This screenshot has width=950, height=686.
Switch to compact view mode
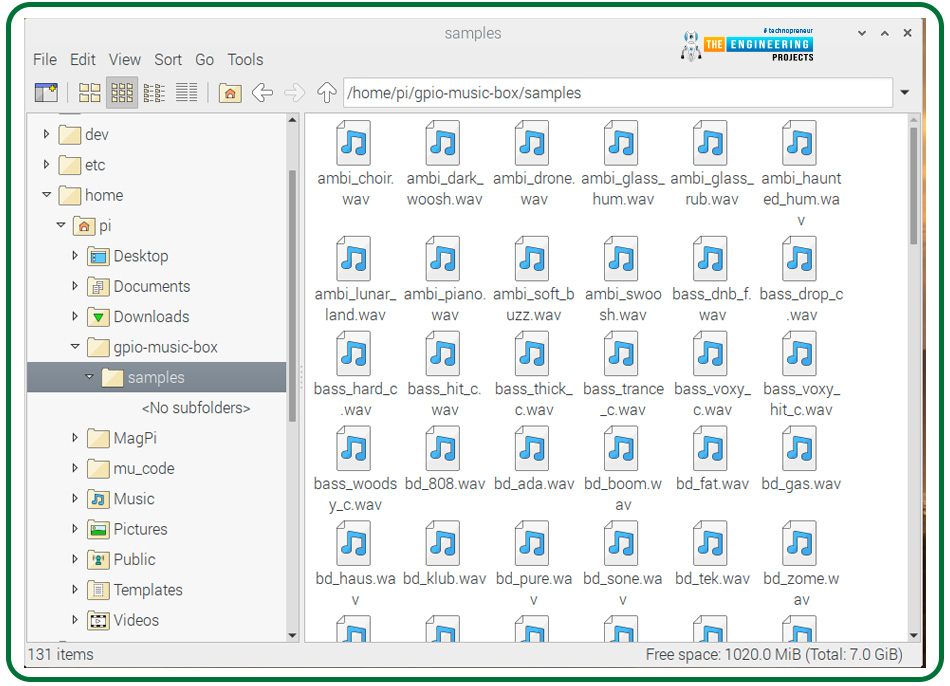point(154,93)
